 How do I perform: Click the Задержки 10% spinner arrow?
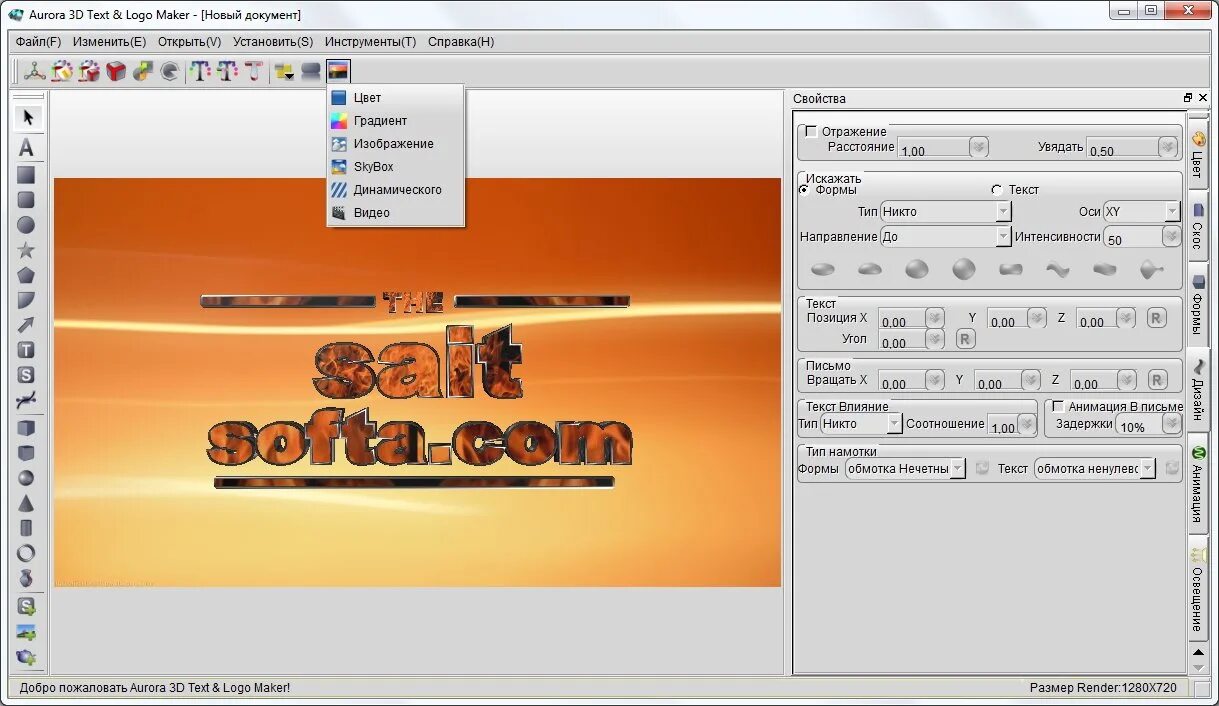[1171, 424]
